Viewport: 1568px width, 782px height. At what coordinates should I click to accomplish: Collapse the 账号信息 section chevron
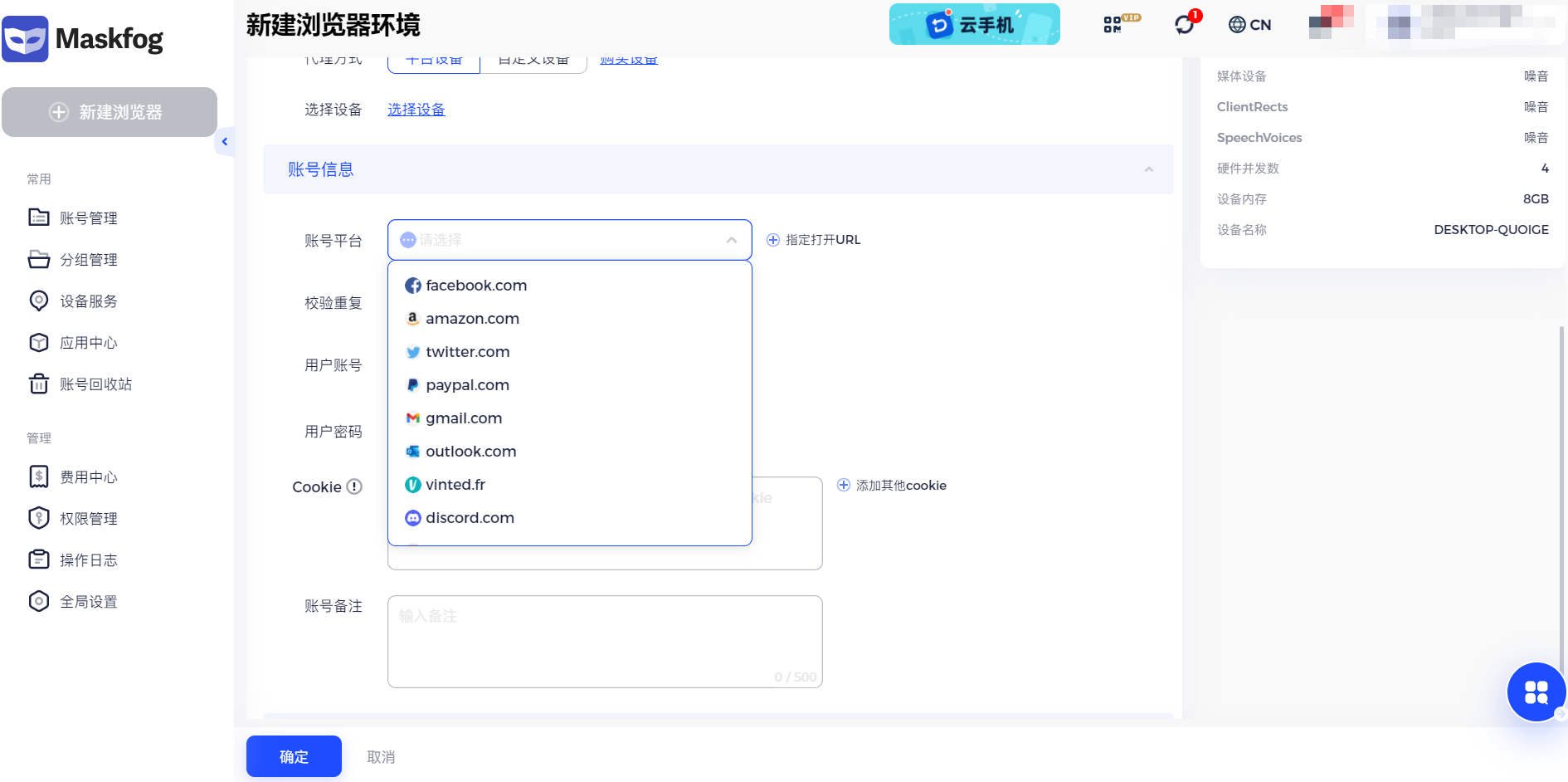click(x=1149, y=169)
